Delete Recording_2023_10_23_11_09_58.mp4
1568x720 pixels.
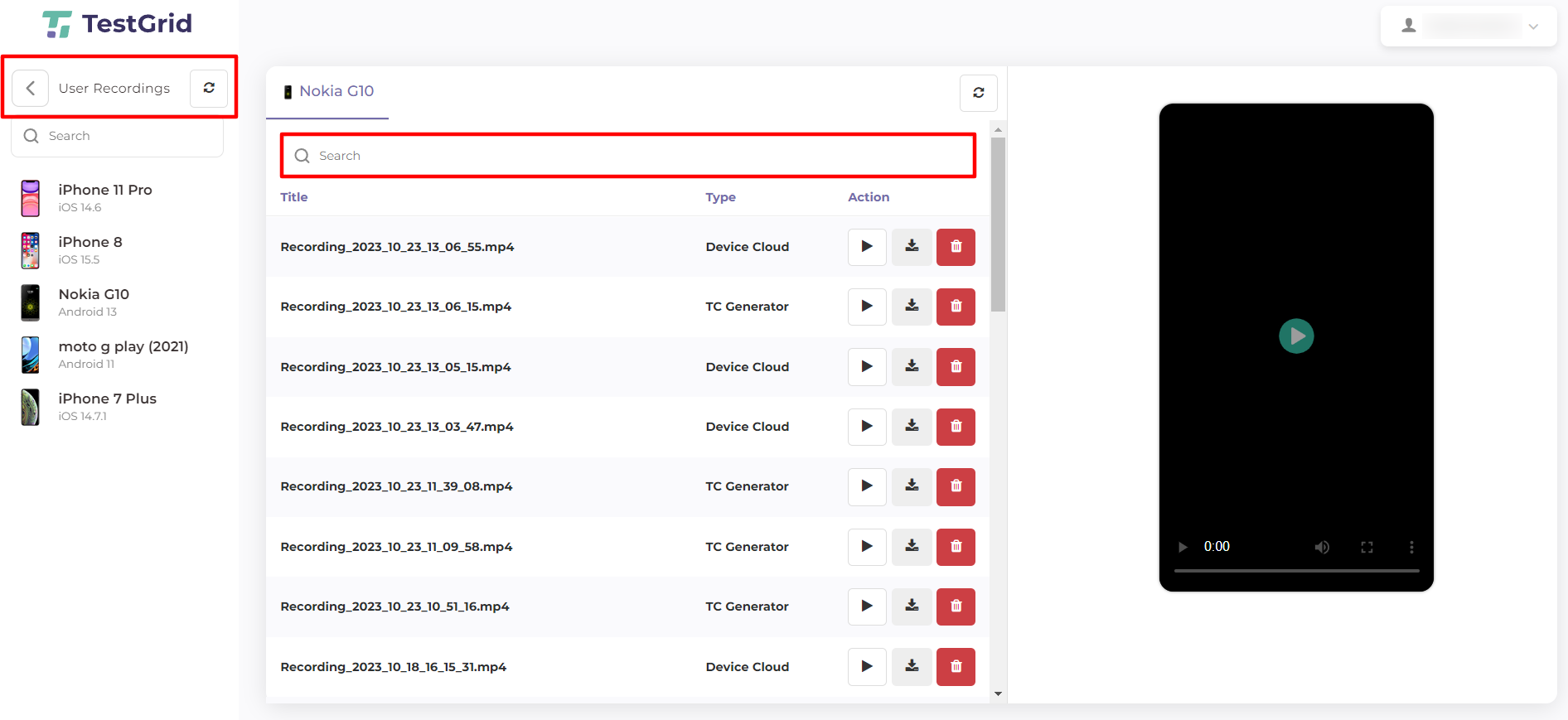click(x=956, y=547)
